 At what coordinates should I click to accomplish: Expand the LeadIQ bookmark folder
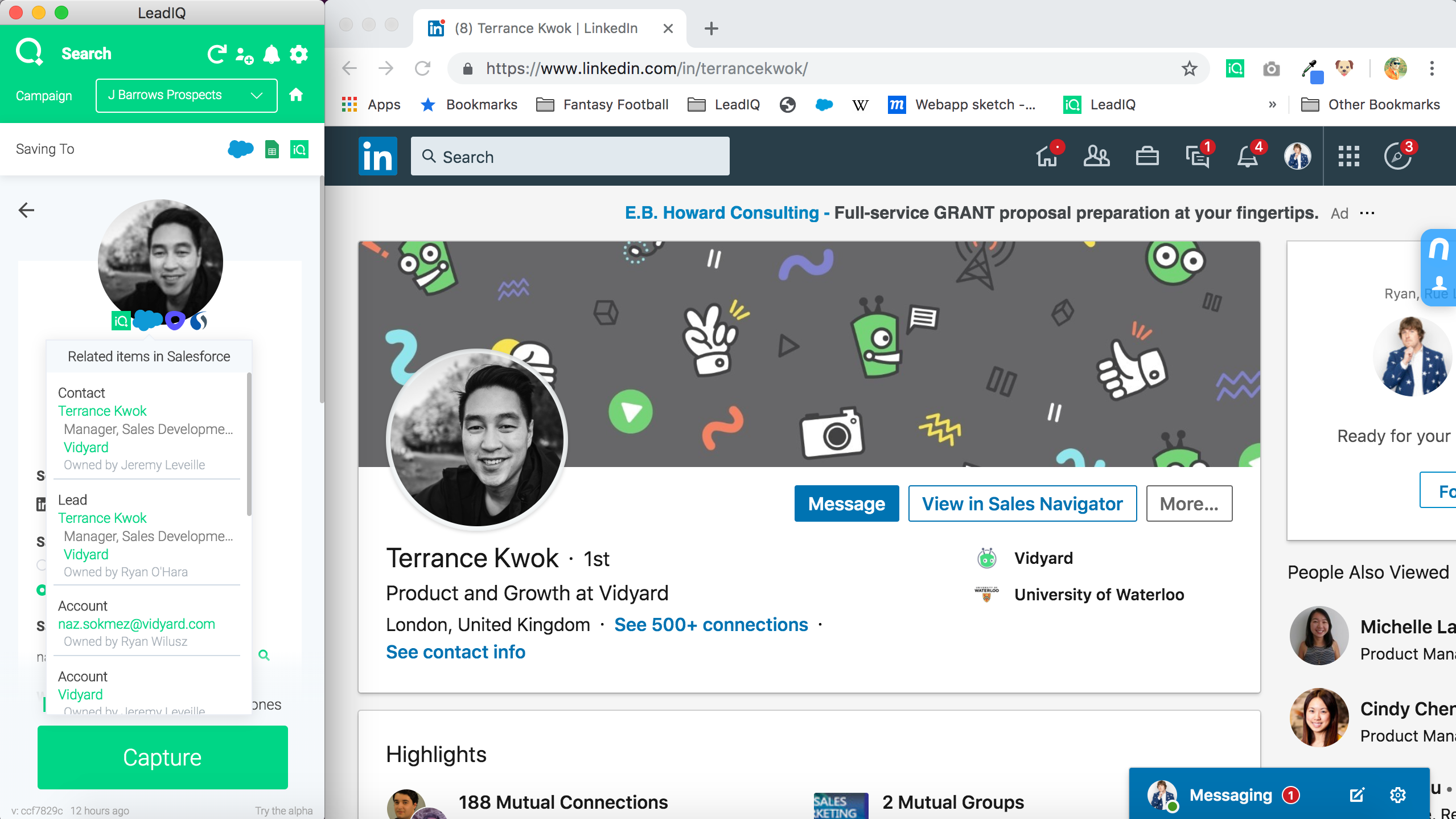[723, 105]
